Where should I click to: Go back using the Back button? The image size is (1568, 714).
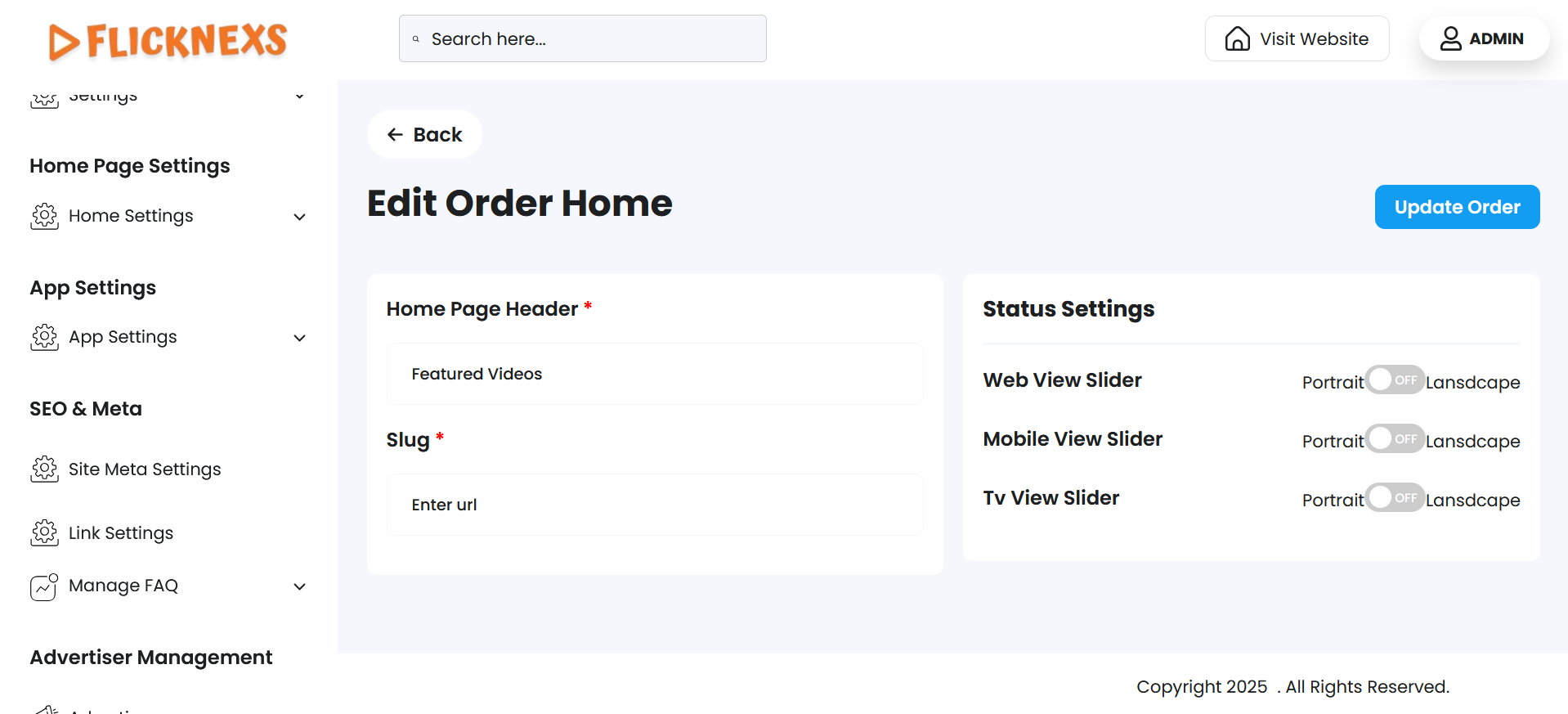point(424,134)
